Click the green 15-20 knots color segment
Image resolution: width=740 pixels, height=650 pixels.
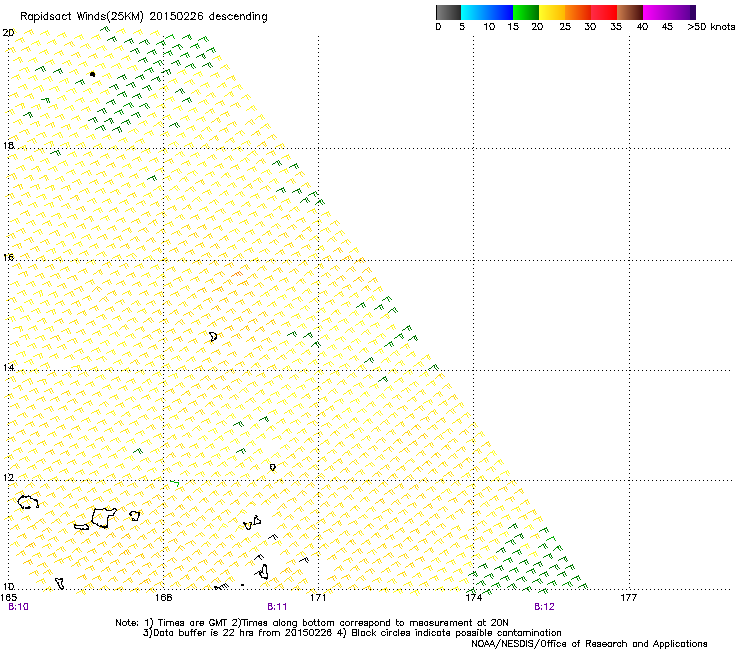click(526, 12)
